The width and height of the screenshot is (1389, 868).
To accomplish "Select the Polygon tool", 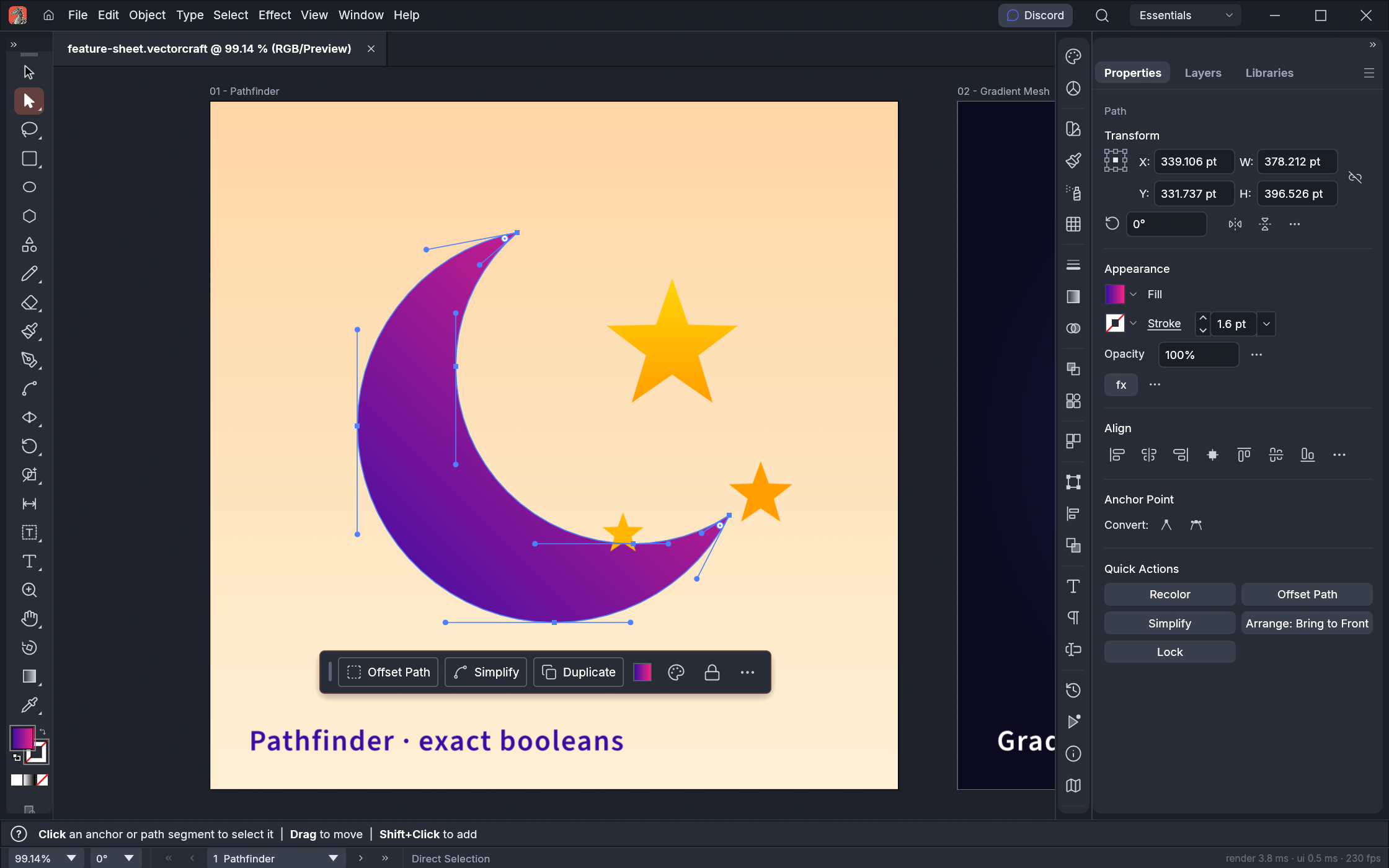I will (29, 216).
